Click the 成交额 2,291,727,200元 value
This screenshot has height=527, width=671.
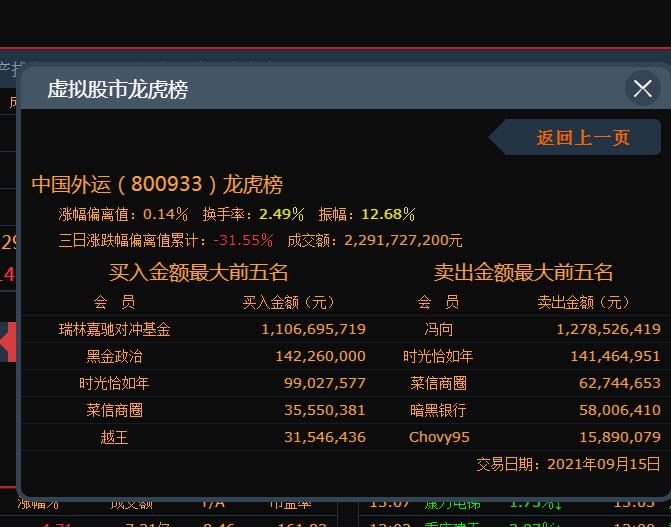tap(403, 241)
